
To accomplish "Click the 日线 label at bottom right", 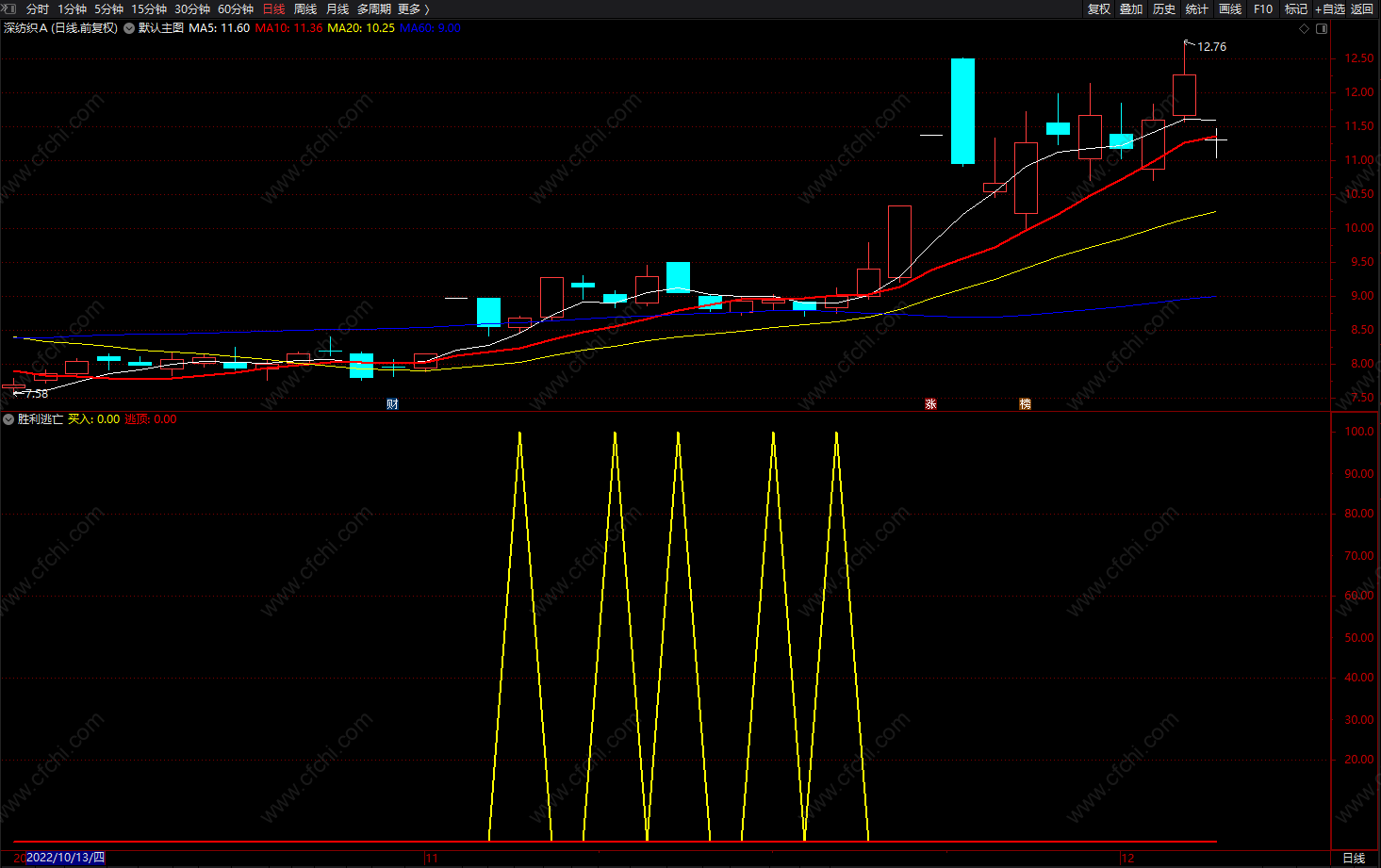I will click(x=1354, y=858).
